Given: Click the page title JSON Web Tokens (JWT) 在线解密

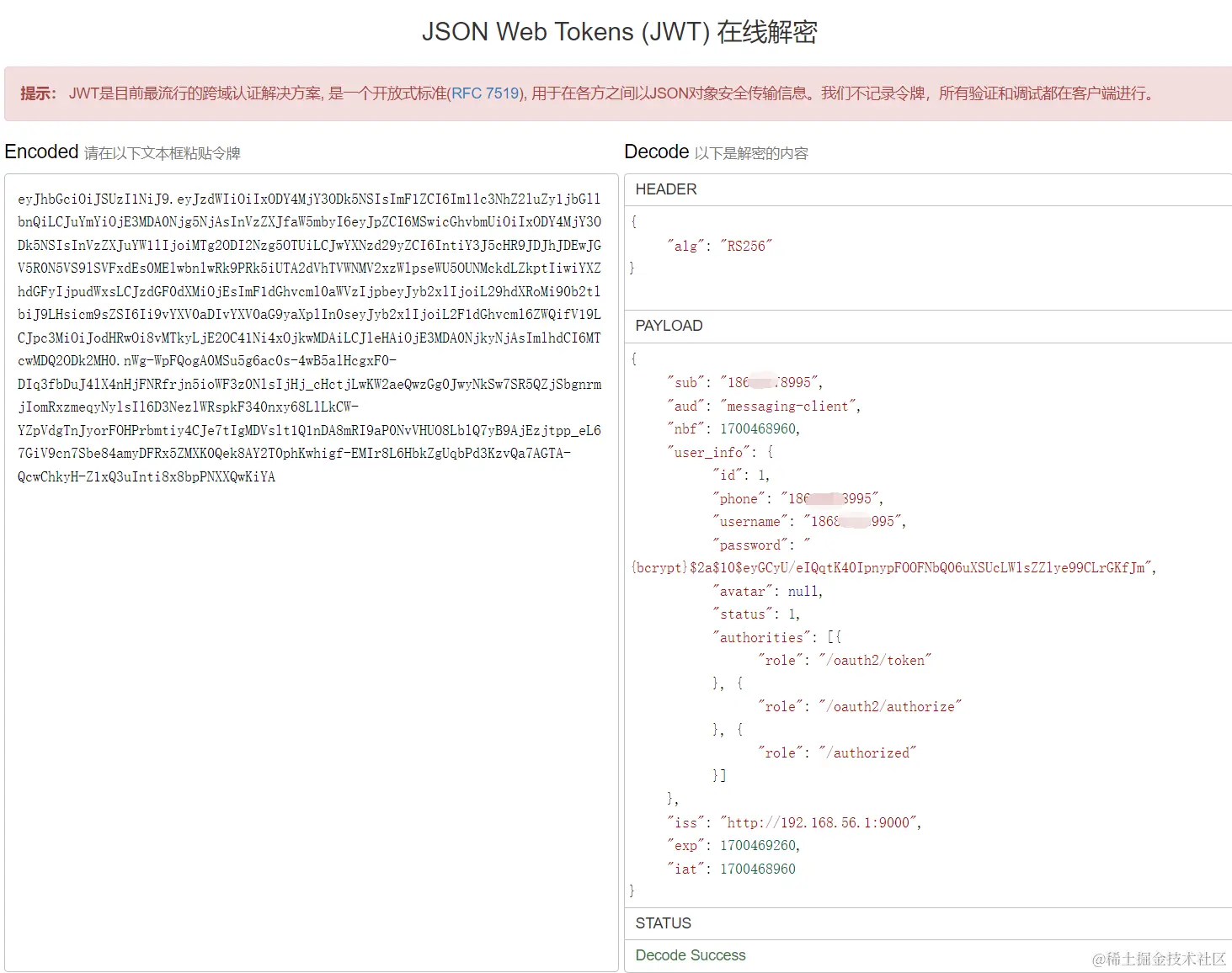Looking at the screenshot, I should tap(620, 32).
